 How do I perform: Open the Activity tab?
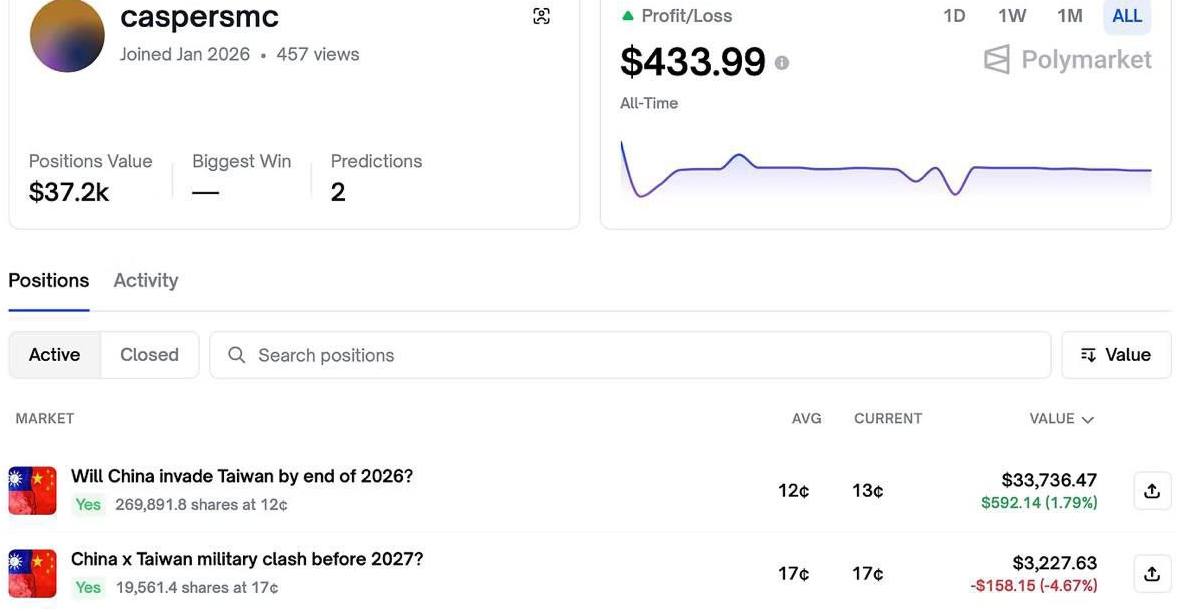(146, 281)
